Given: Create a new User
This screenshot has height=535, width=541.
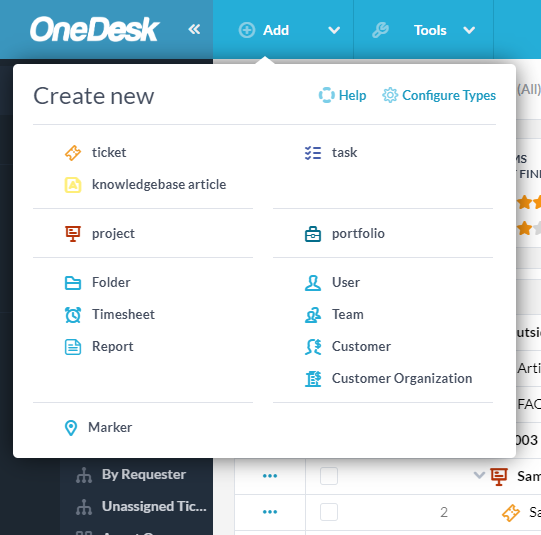Looking at the screenshot, I should (346, 283).
